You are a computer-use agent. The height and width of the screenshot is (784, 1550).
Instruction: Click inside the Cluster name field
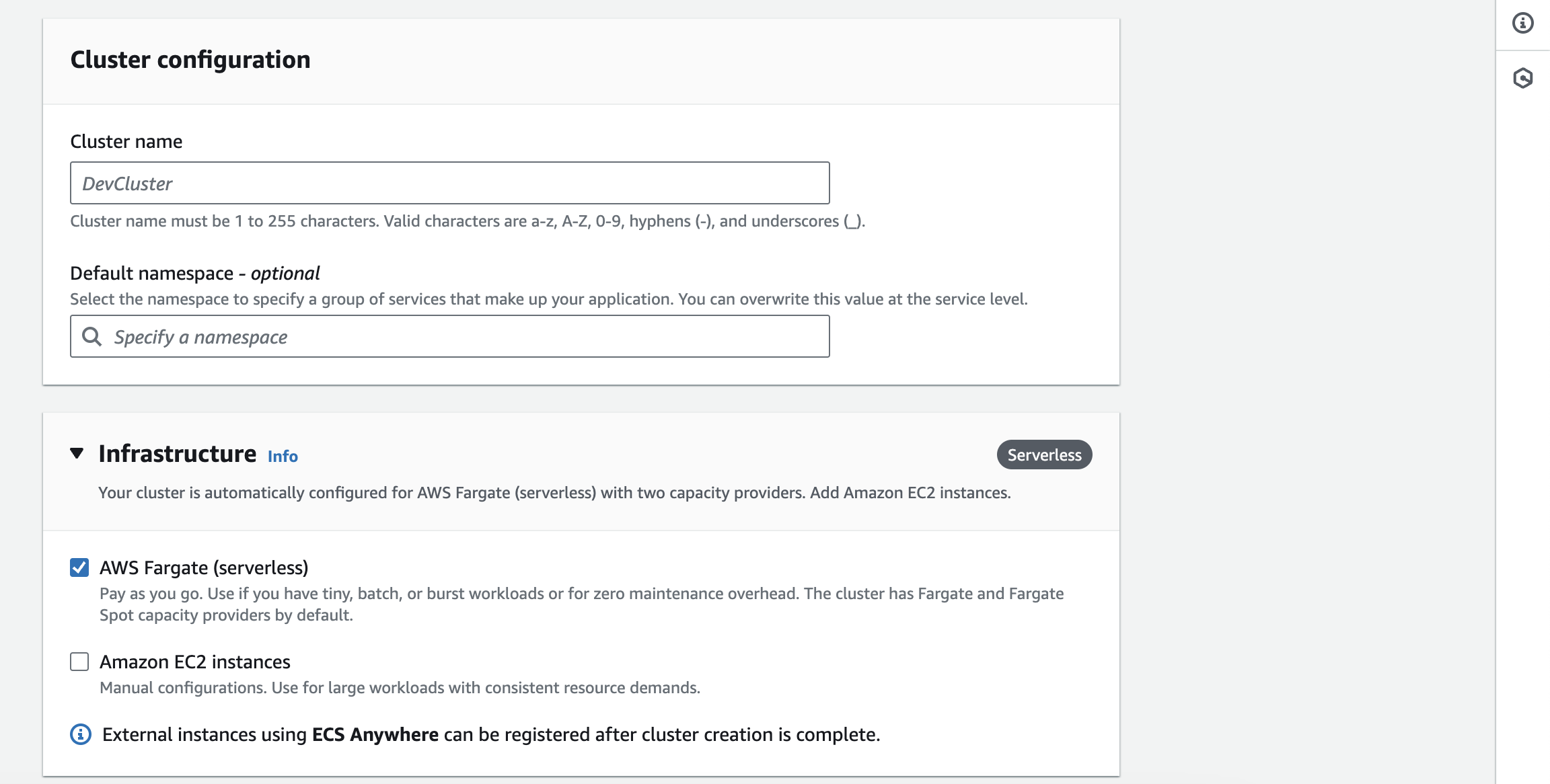pos(449,182)
